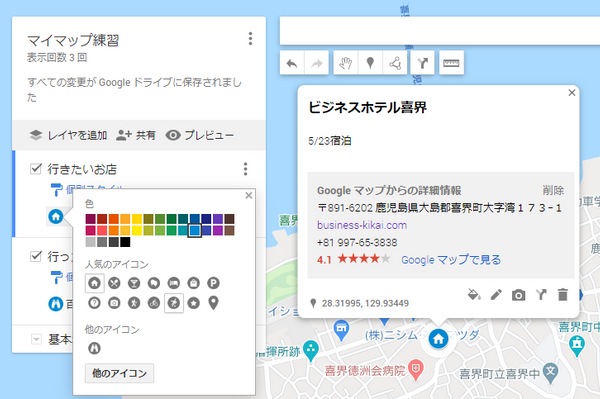Pick the question mark icon
This screenshot has width=600, height=399.
tap(94, 303)
